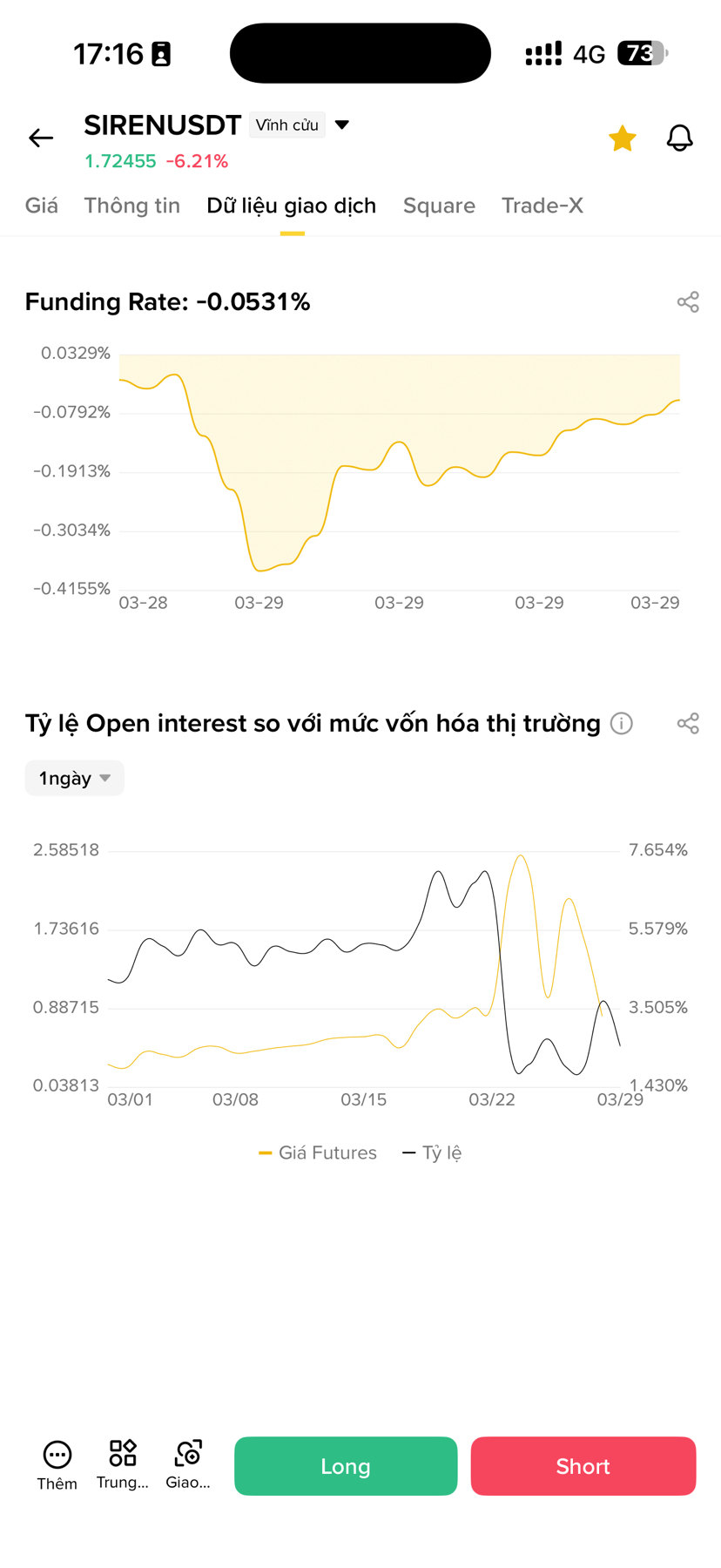Image resolution: width=721 pixels, height=1568 pixels.
Task: Open the Trung tâm grid icon
Action: (x=123, y=1454)
